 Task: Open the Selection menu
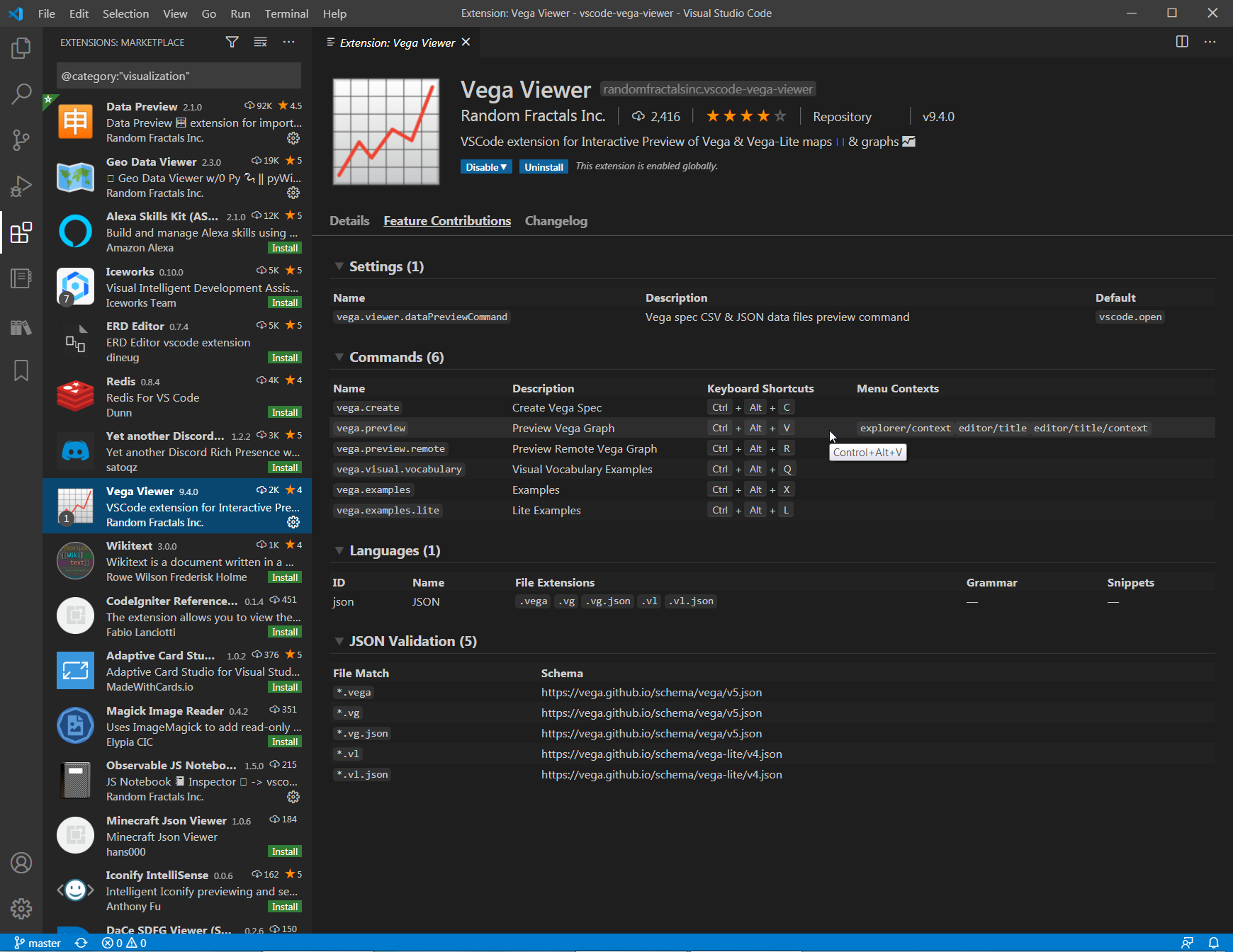click(x=125, y=13)
